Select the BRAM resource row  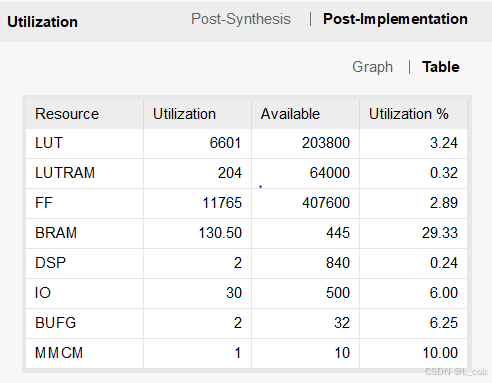click(246, 234)
